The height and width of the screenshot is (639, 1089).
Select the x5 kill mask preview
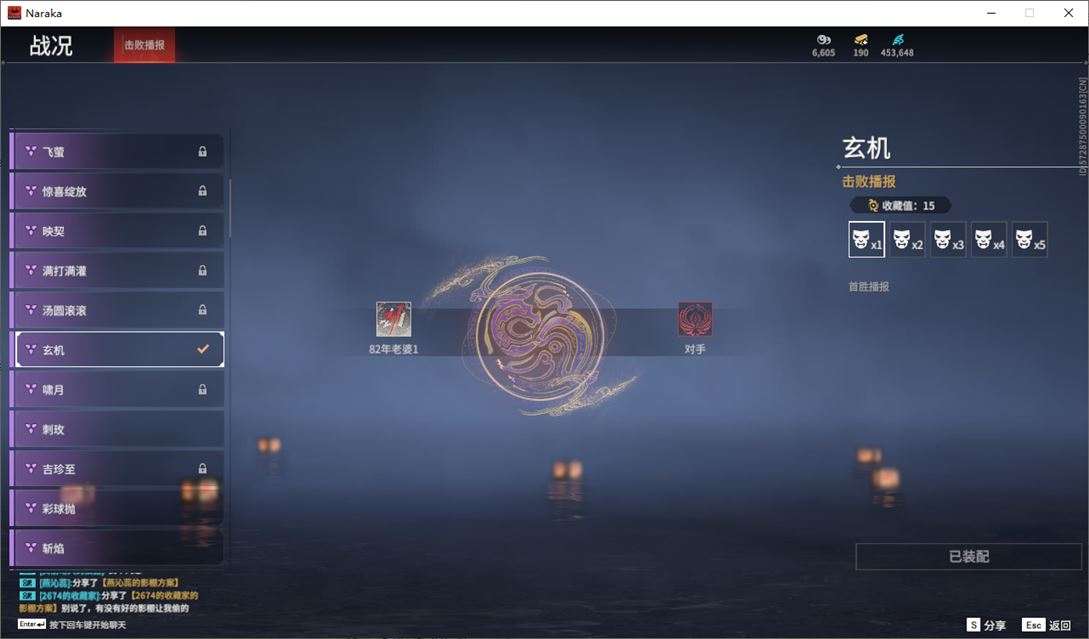tap(1030, 240)
